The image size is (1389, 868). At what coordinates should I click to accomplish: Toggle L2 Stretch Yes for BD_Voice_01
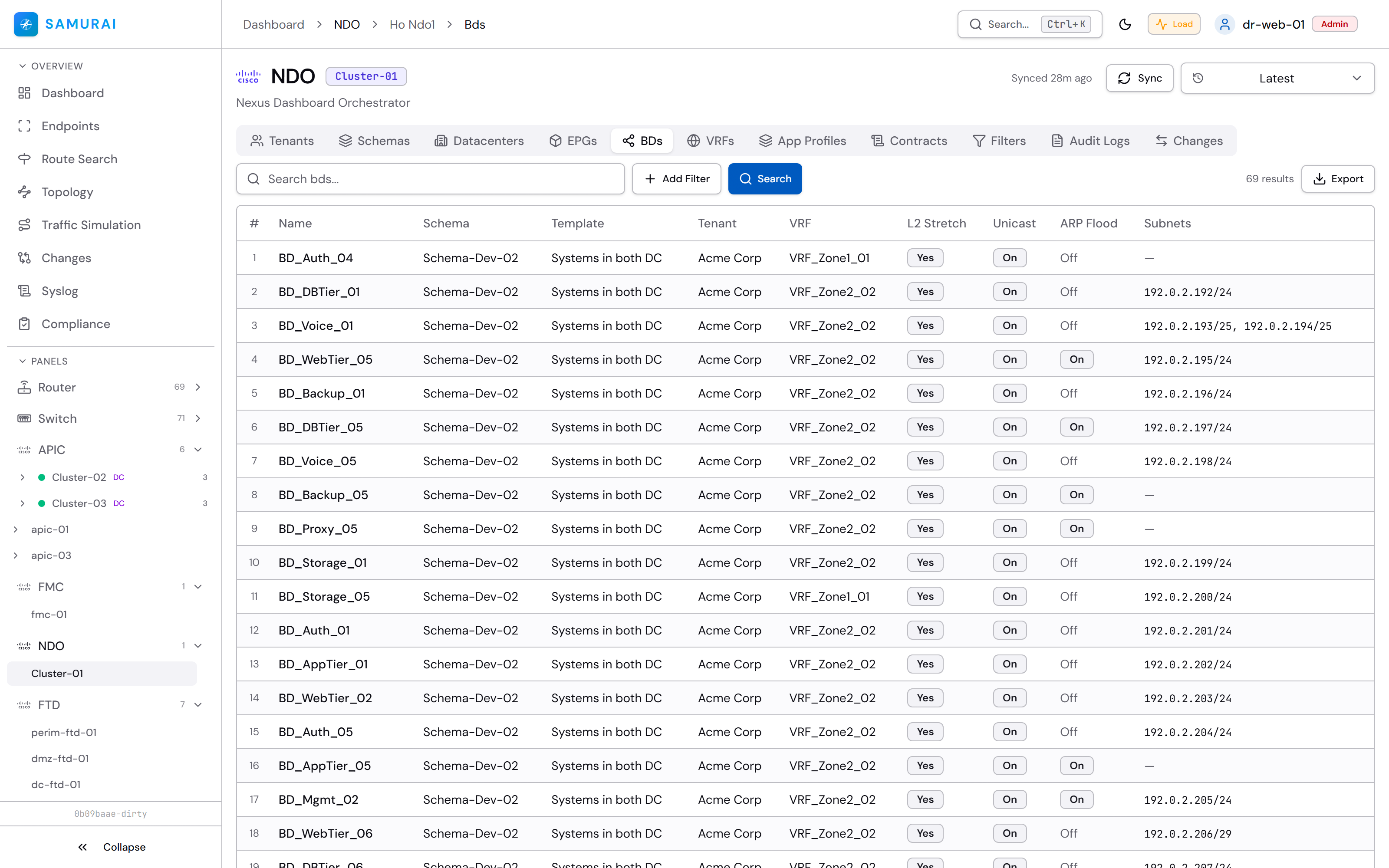coord(925,325)
